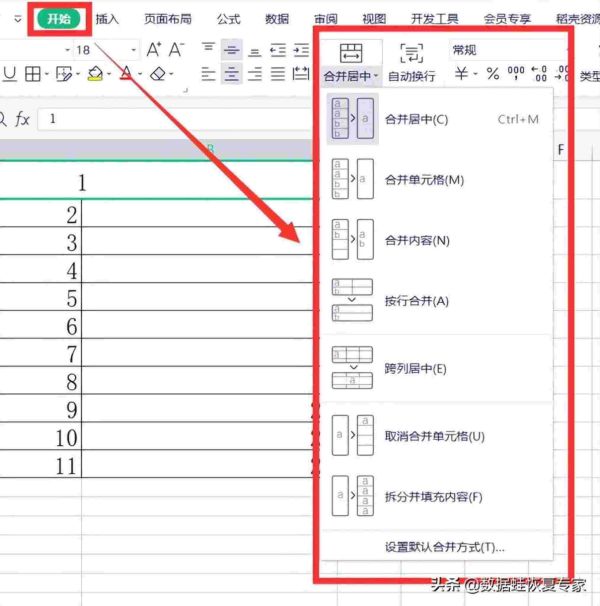Open the 常规 number format dropdown

click(508, 50)
